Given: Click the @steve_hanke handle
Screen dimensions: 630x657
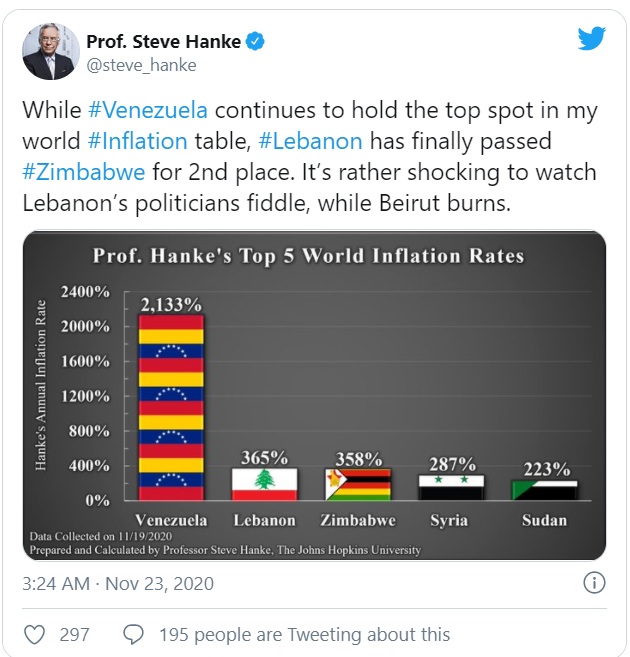Looking at the screenshot, I should pos(141,65).
